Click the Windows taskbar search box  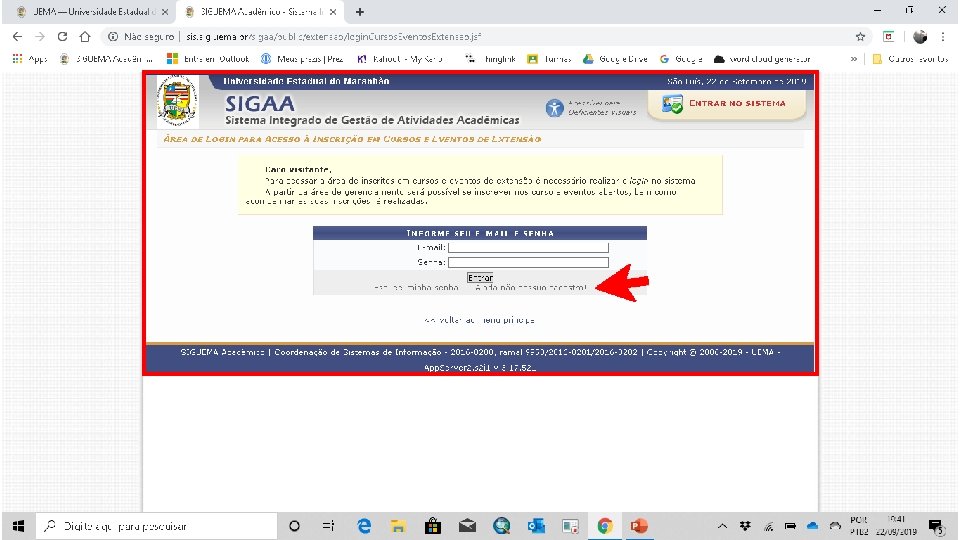(x=157, y=526)
